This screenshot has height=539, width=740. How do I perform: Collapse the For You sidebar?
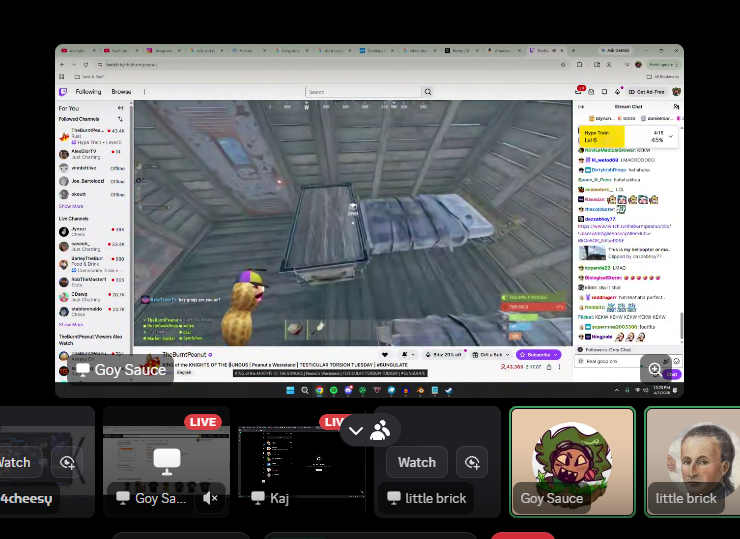120,108
